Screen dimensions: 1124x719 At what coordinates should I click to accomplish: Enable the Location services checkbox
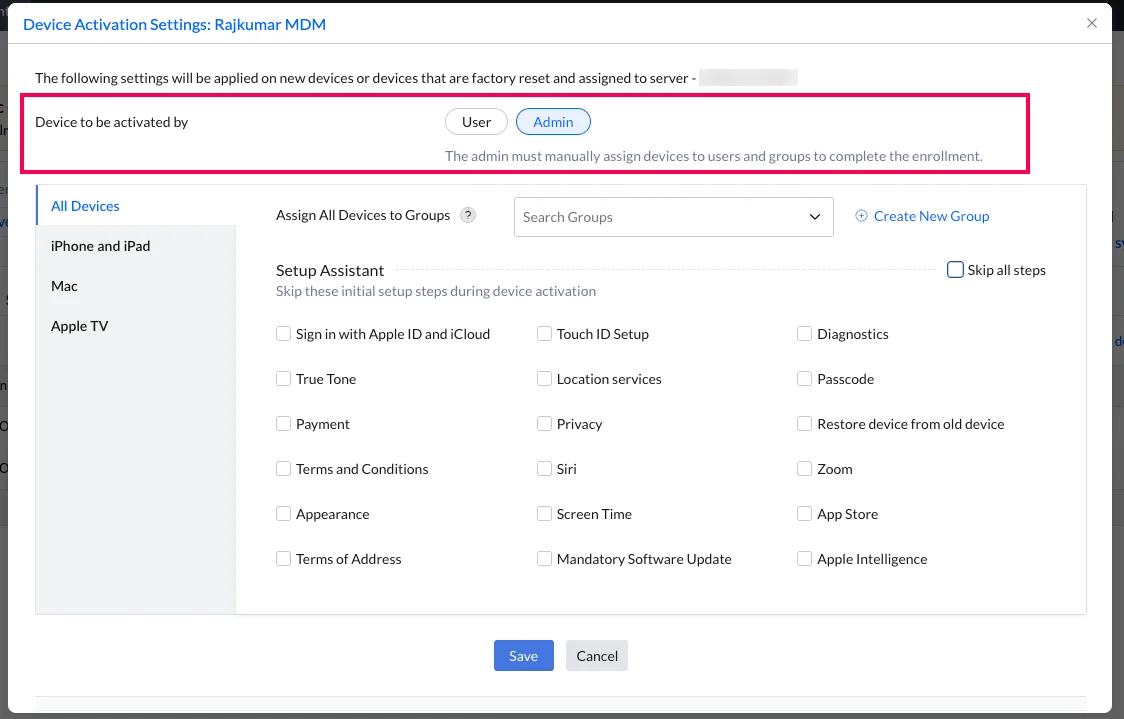pos(544,378)
